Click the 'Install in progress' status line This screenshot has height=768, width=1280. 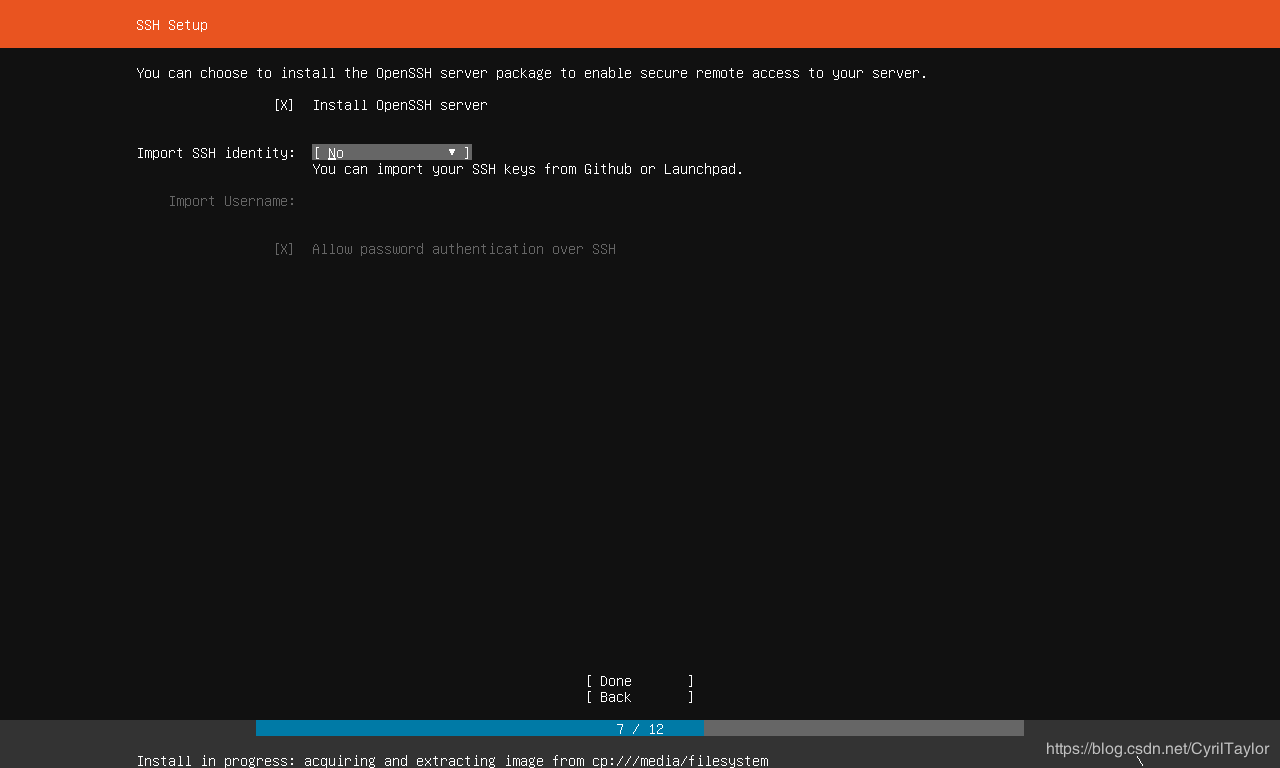pos(453,760)
